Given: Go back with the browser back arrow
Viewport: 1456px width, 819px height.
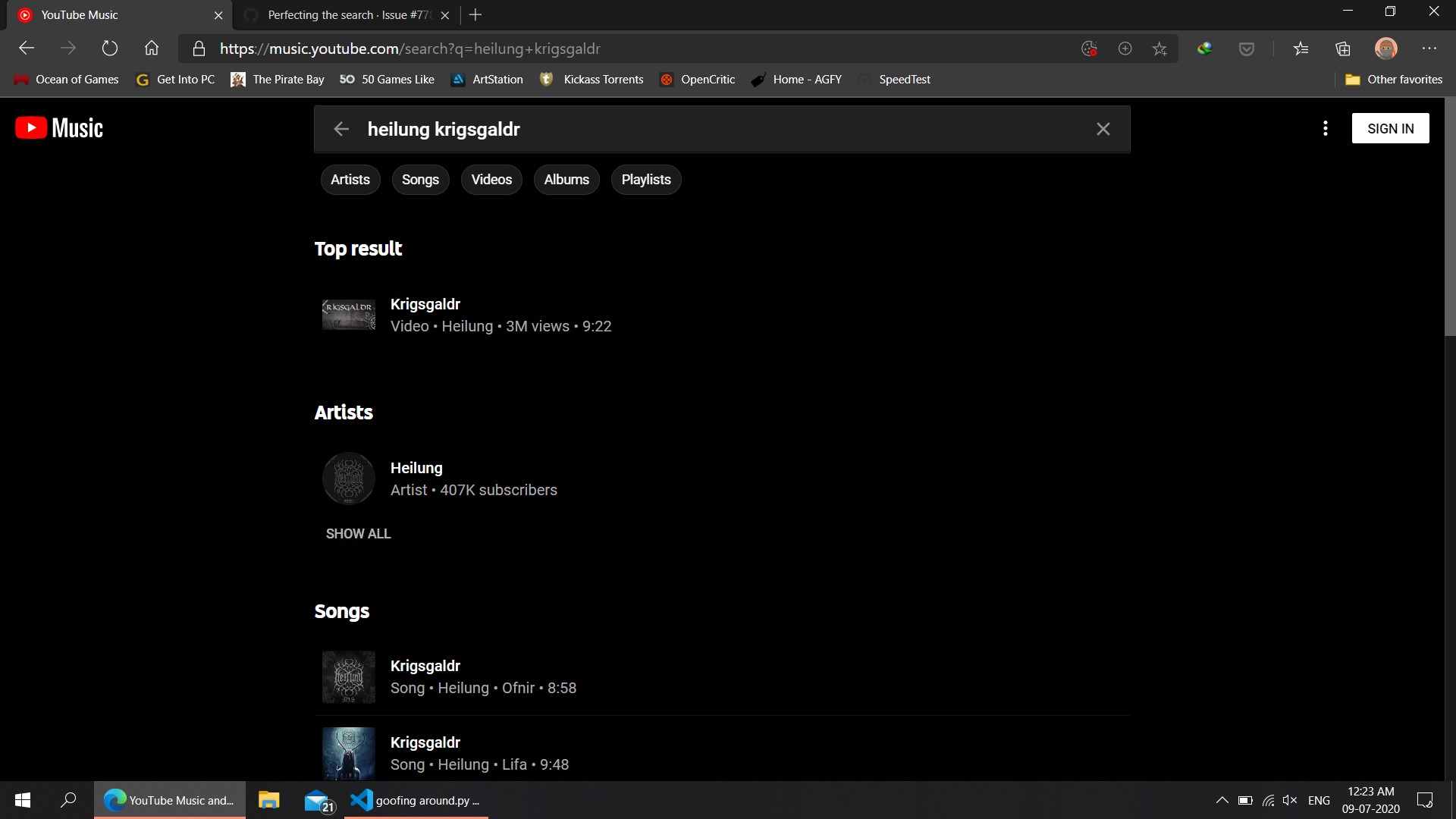Looking at the screenshot, I should tap(27, 49).
